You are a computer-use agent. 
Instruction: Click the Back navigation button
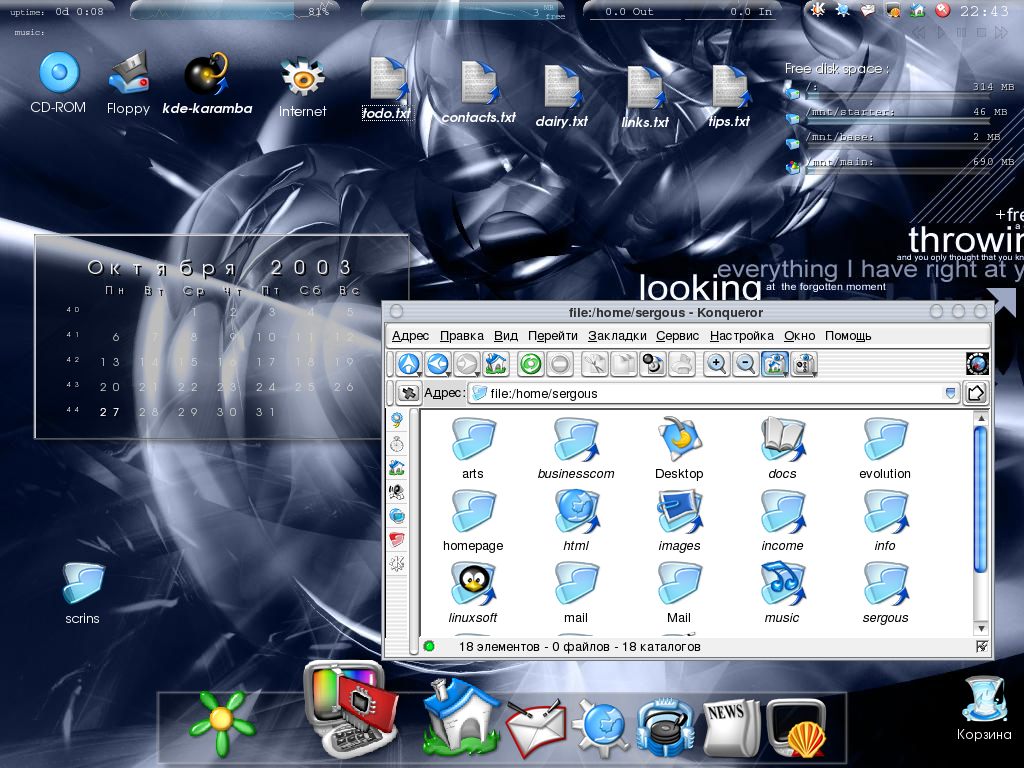click(x=438, y=364)
